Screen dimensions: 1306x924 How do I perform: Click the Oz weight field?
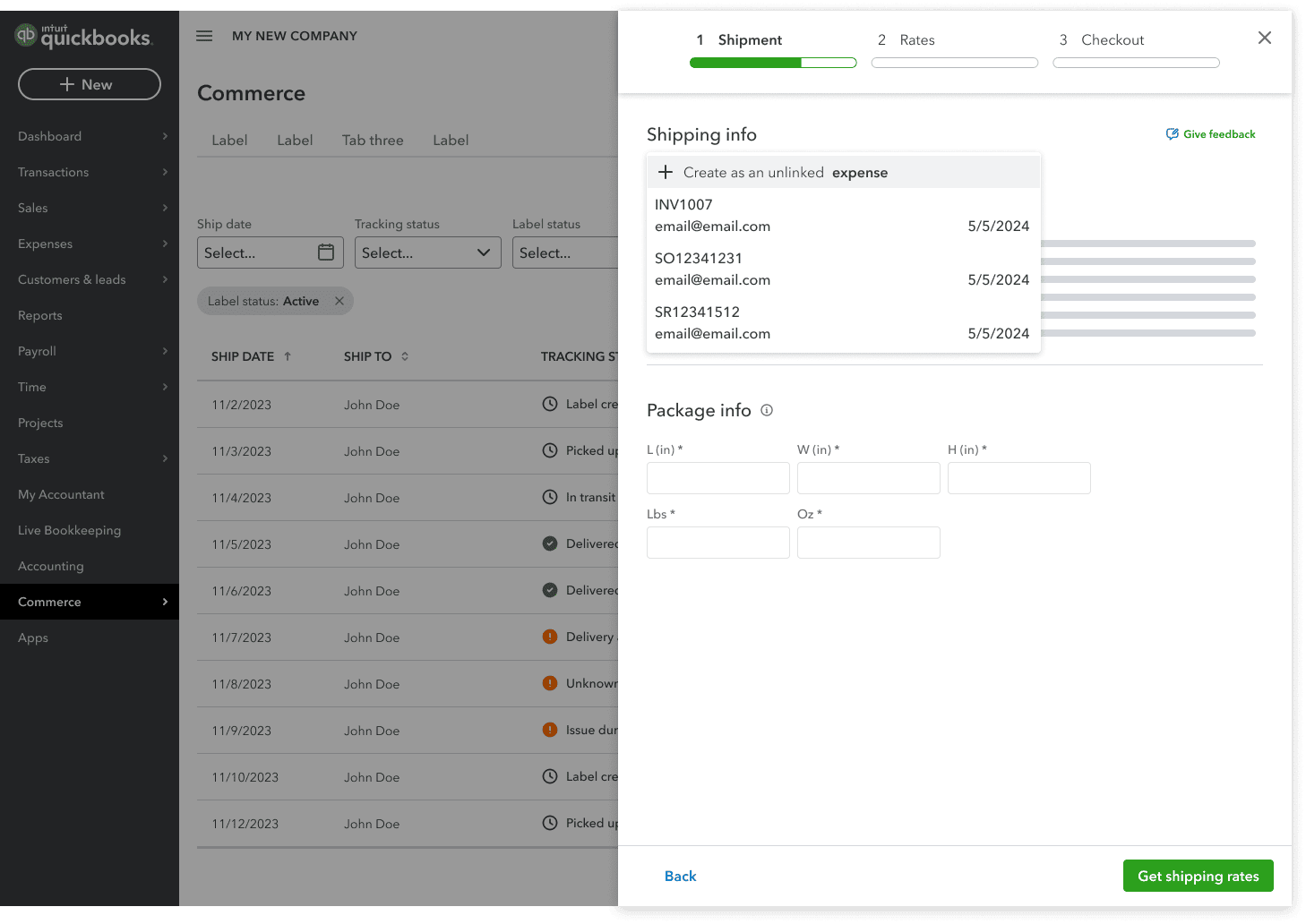tap(869, 543)
